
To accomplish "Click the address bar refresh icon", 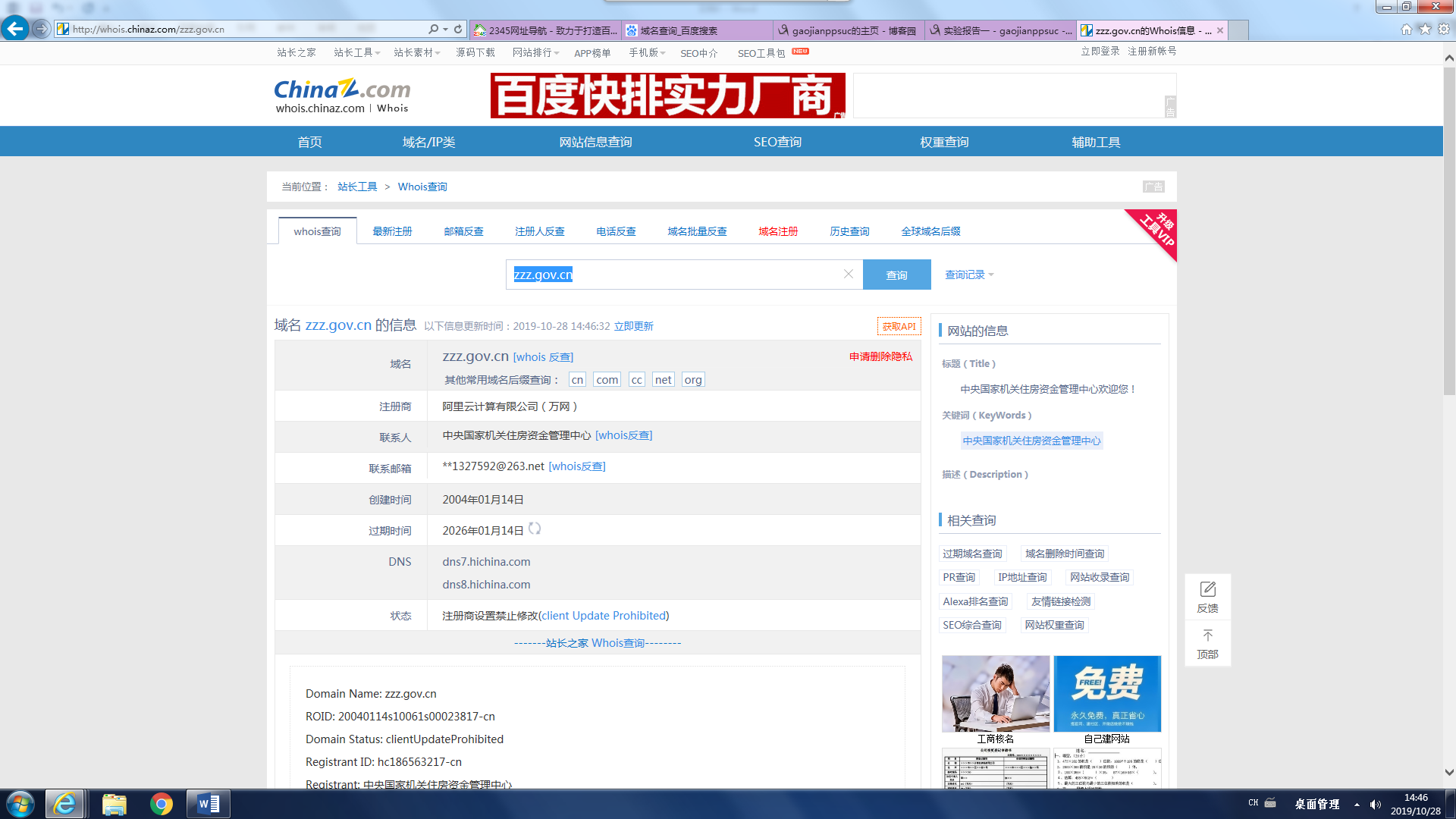I will click(x=458, y=29).
